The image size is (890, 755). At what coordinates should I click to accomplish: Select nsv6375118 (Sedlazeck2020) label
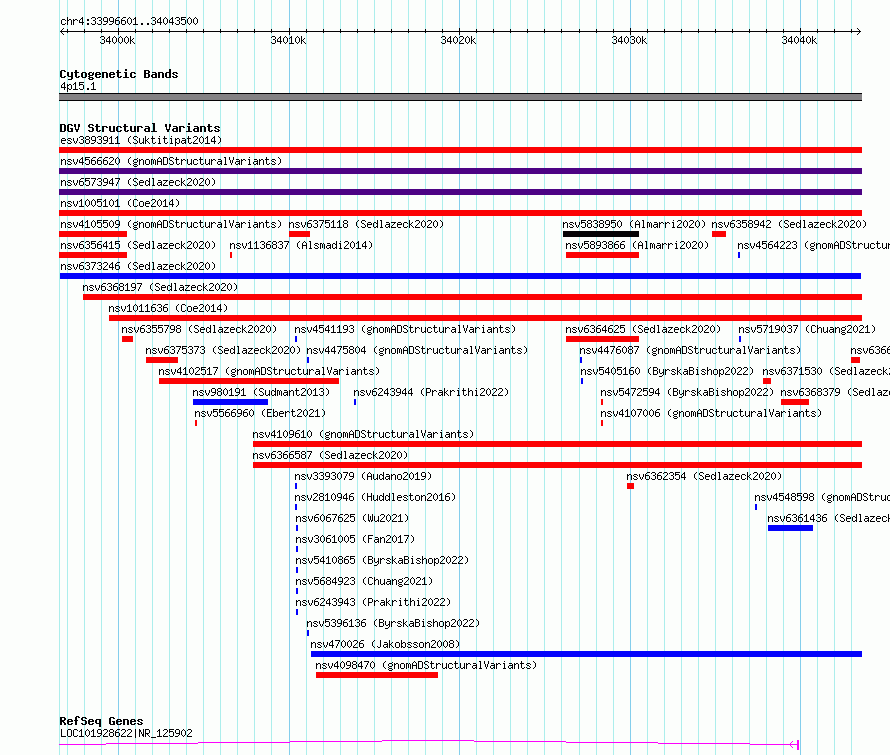(366, 224)
